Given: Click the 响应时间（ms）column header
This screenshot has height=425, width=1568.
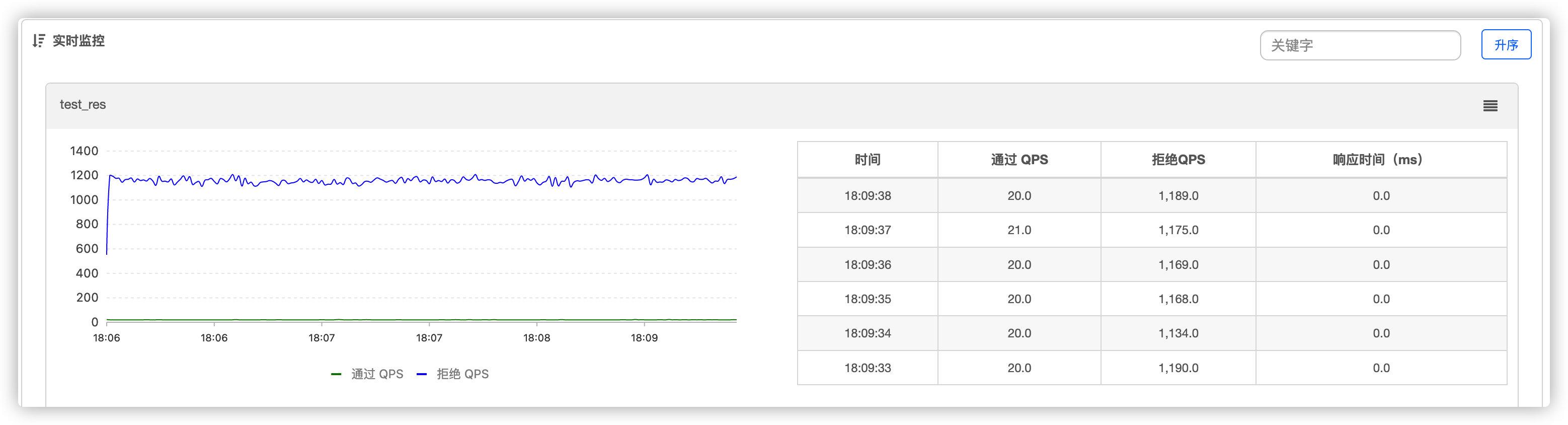Looking at the screenshot, I should [1380, 160].
